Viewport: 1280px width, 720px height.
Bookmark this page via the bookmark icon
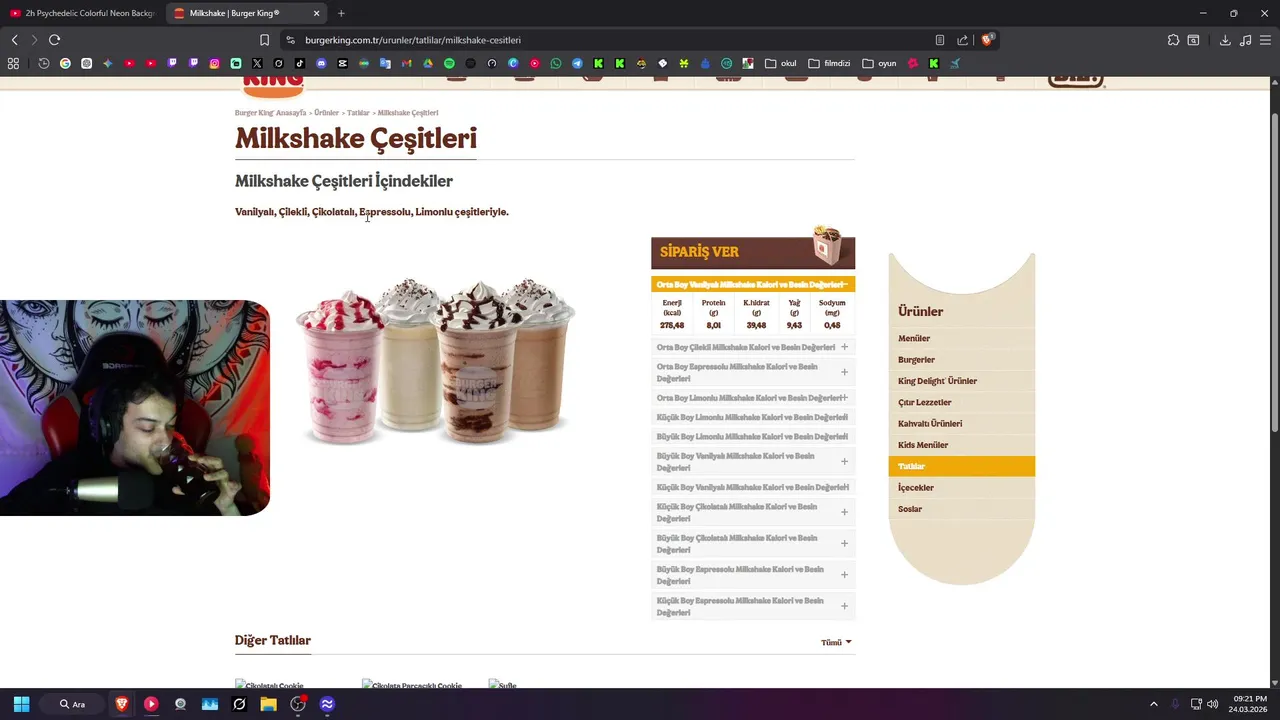(x=264, y=40)
